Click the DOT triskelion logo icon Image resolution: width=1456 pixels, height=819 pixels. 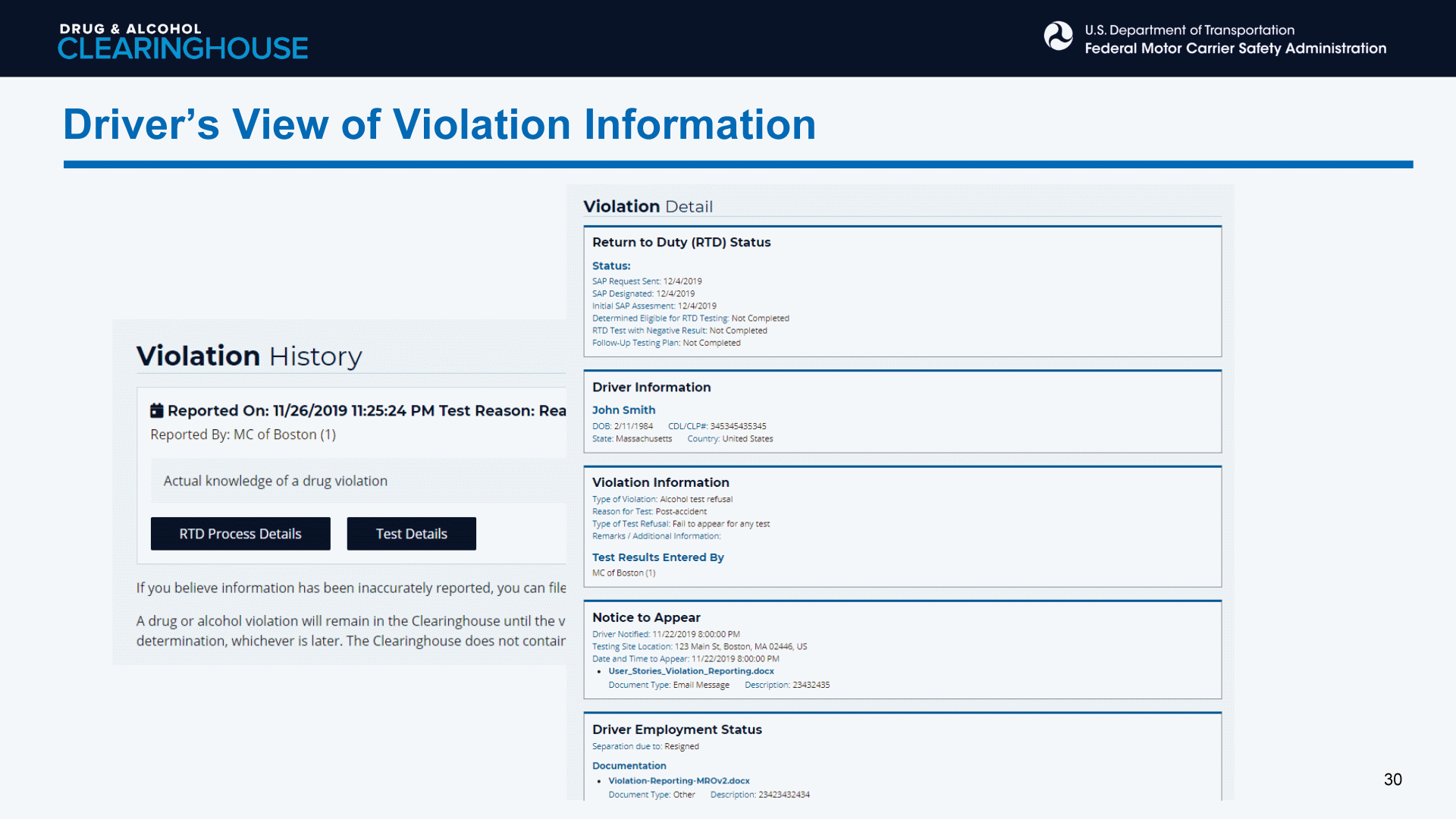(x=1058, y=36)
